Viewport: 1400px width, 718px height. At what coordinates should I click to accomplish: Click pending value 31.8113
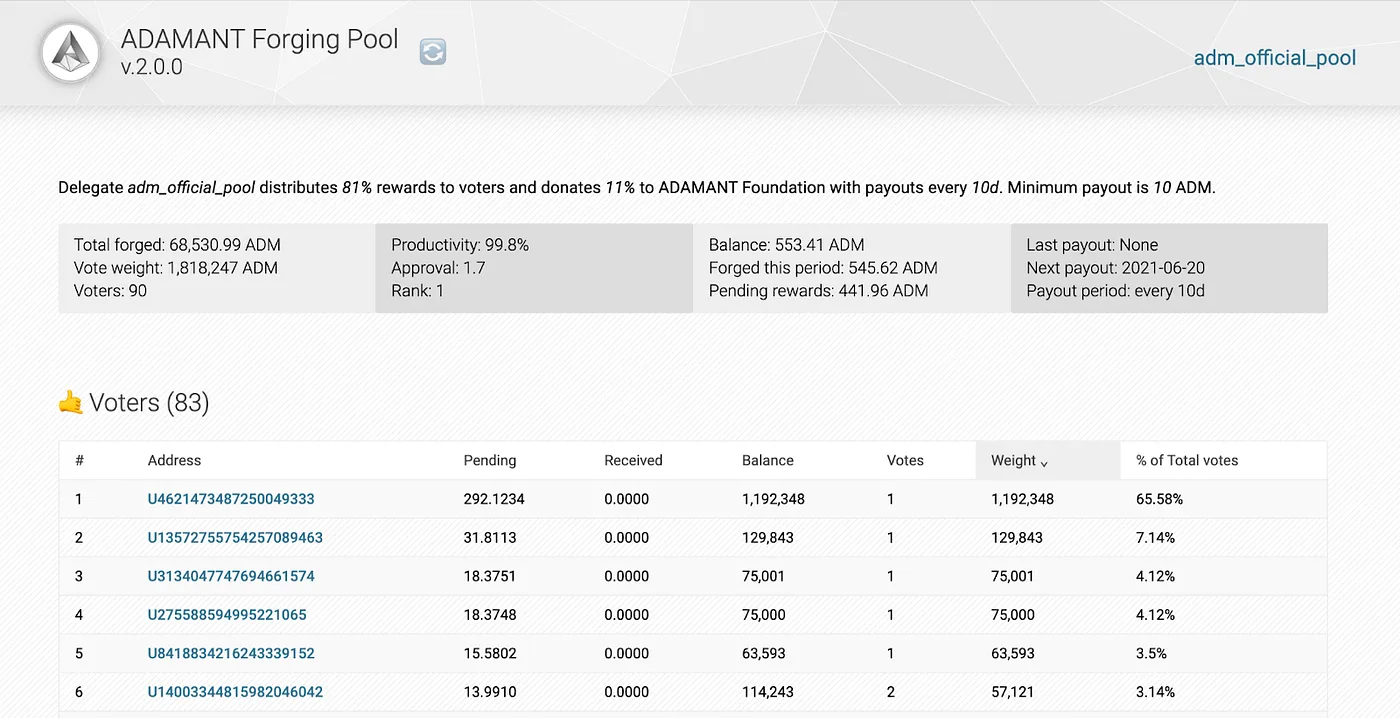click(x=490, y=537)
